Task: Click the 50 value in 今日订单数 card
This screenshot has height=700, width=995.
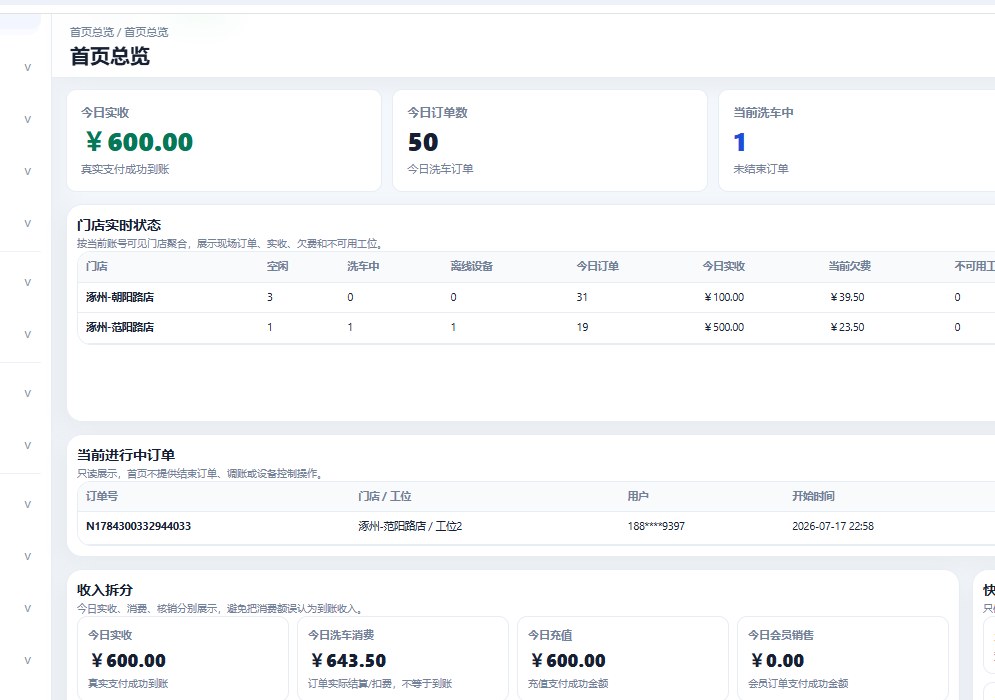Action: point(423,142)
